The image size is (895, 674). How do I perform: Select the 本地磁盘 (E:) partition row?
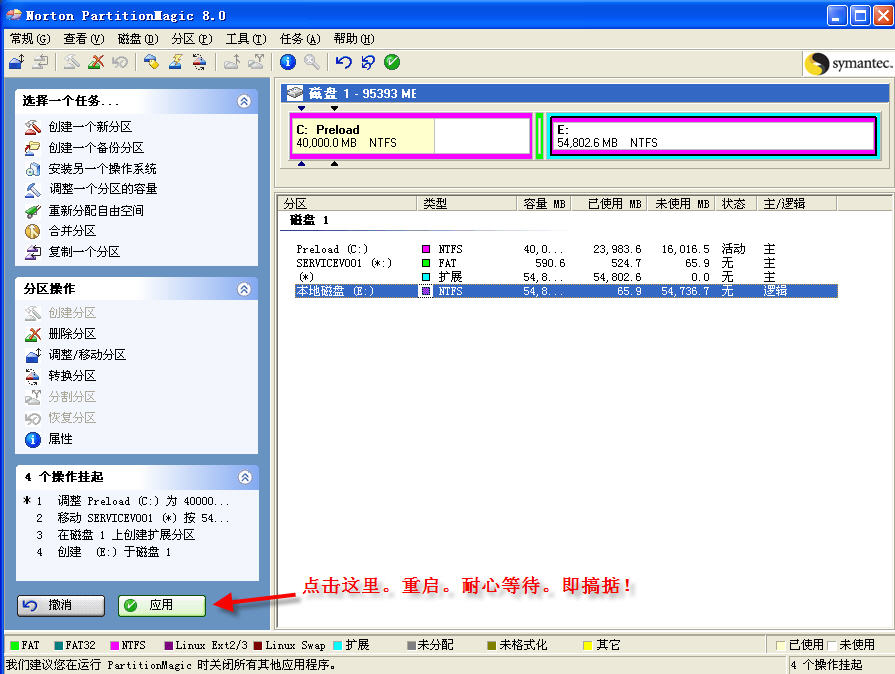pos(565,291)
